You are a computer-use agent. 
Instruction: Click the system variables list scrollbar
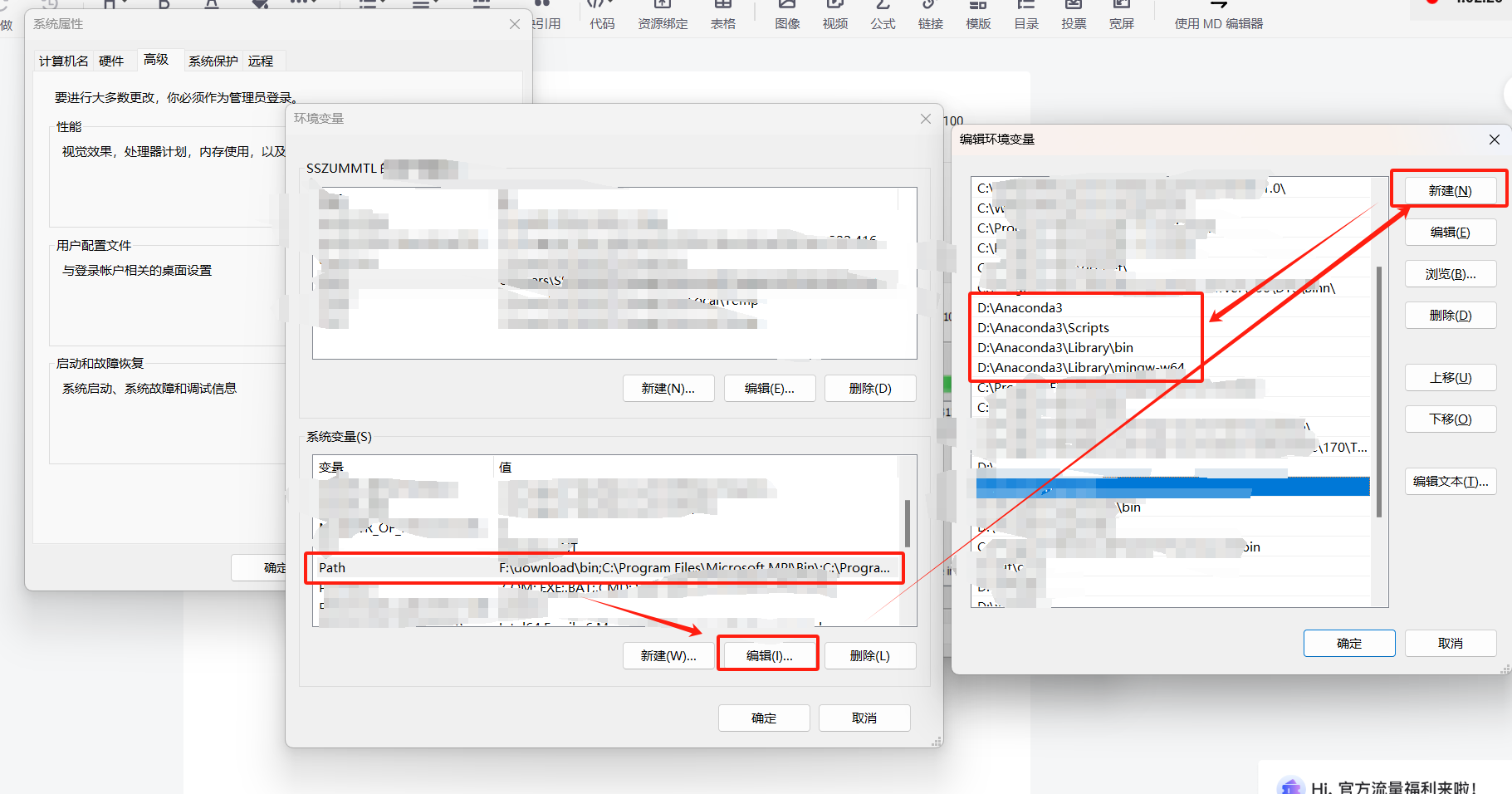point(908,523)
